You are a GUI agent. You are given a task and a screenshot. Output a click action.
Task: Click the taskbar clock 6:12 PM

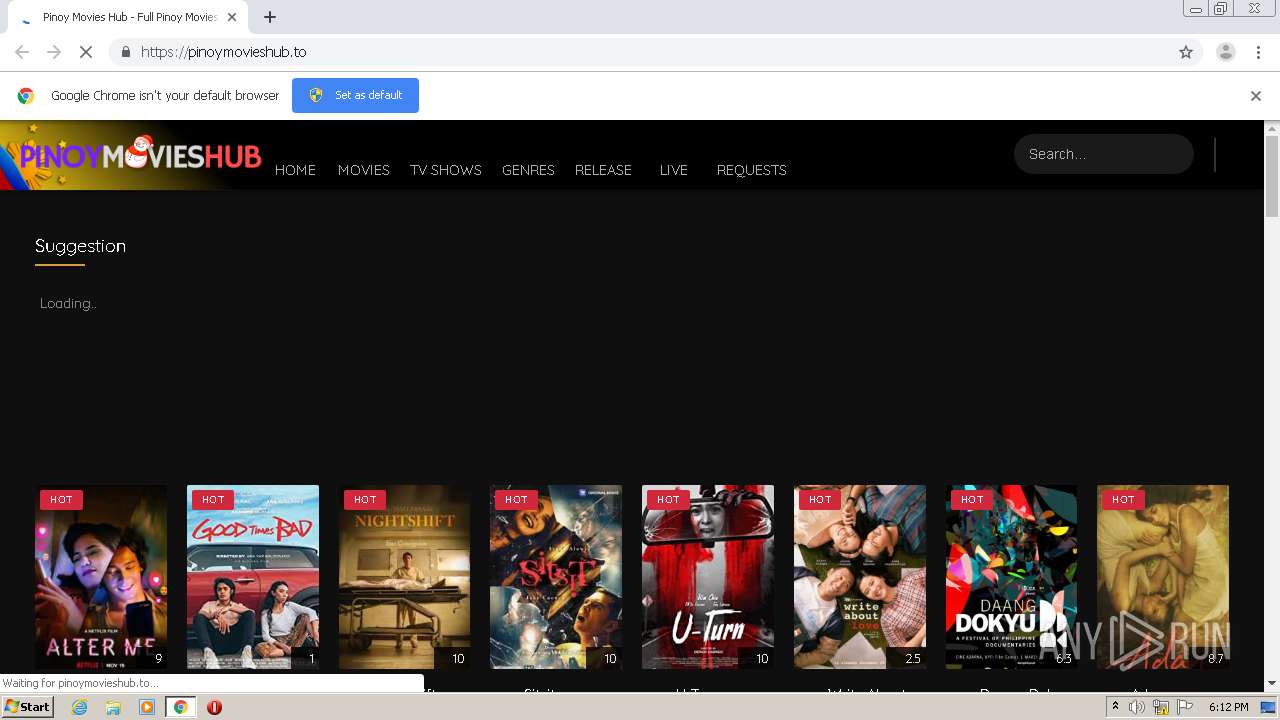[x=1229, y=707]
